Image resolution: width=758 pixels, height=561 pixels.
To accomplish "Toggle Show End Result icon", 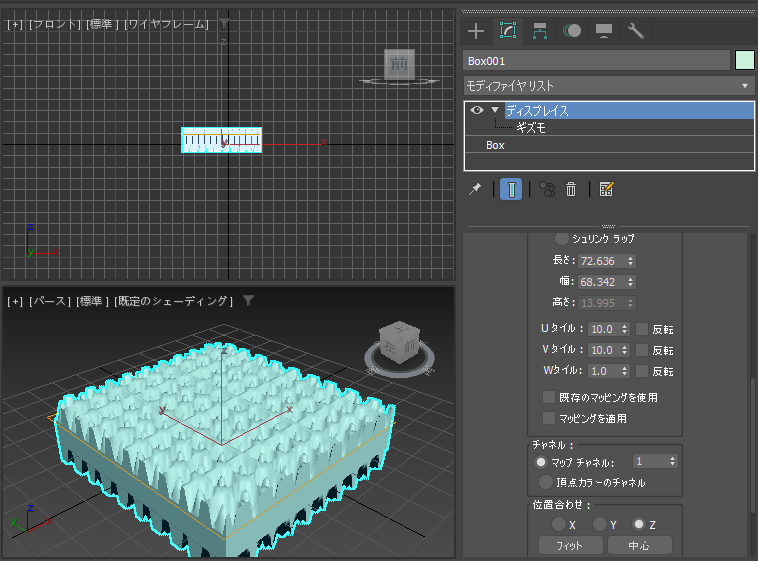I will click(511, 189).
